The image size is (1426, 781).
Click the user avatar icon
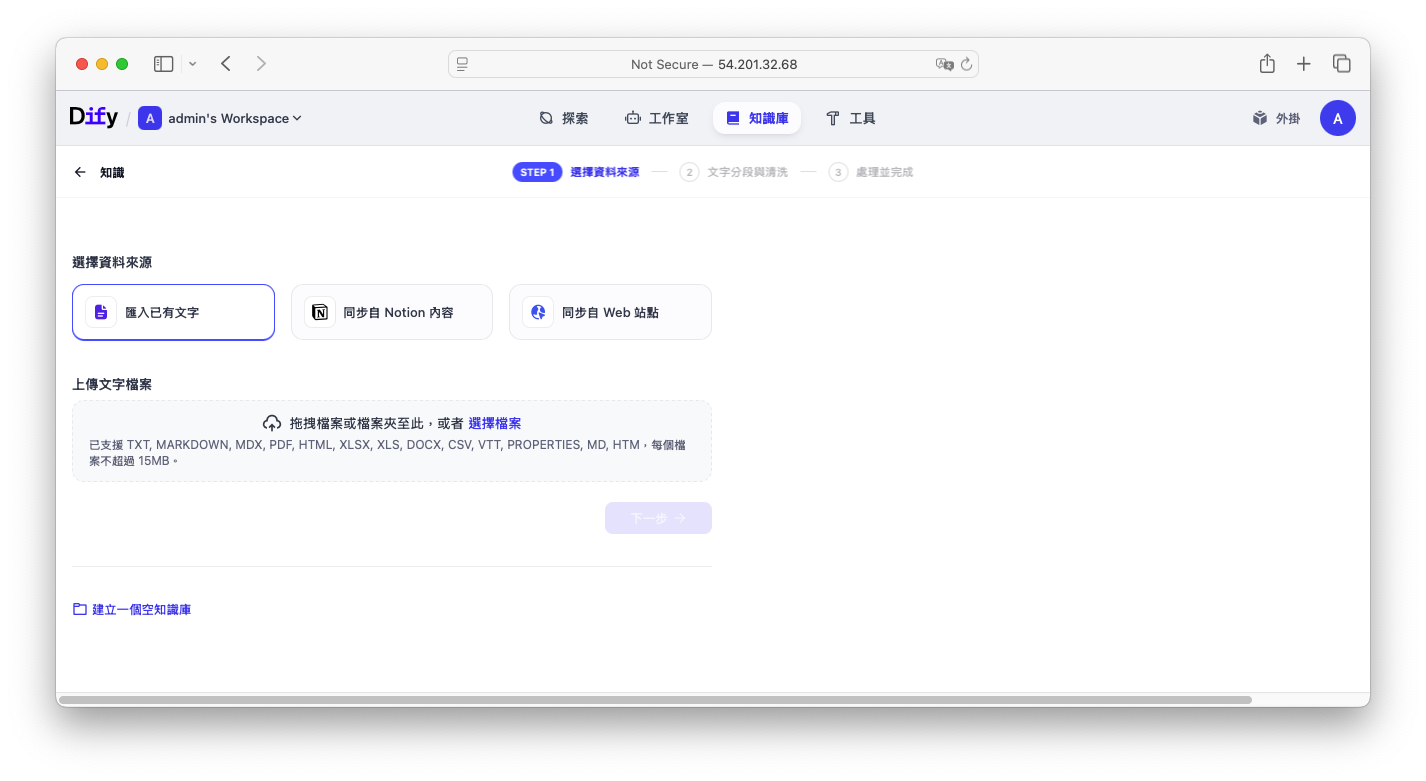click(1337, 118)
